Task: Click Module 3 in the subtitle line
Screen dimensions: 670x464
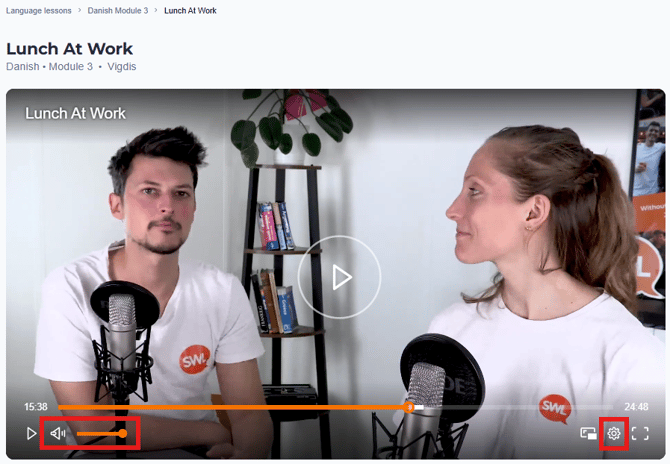Action: 70,67
